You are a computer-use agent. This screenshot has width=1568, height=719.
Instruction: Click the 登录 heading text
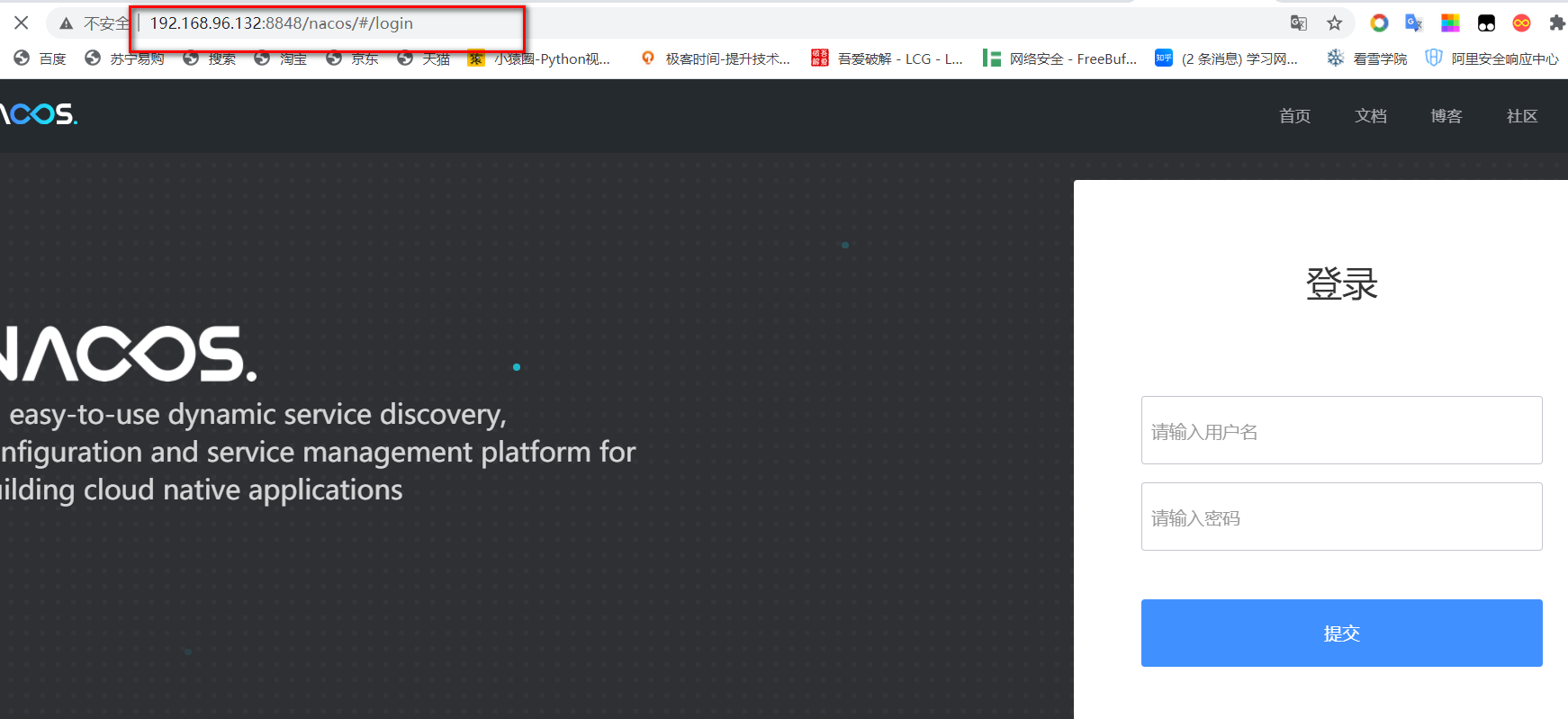pyautogui.click(x=1341, y=284)
